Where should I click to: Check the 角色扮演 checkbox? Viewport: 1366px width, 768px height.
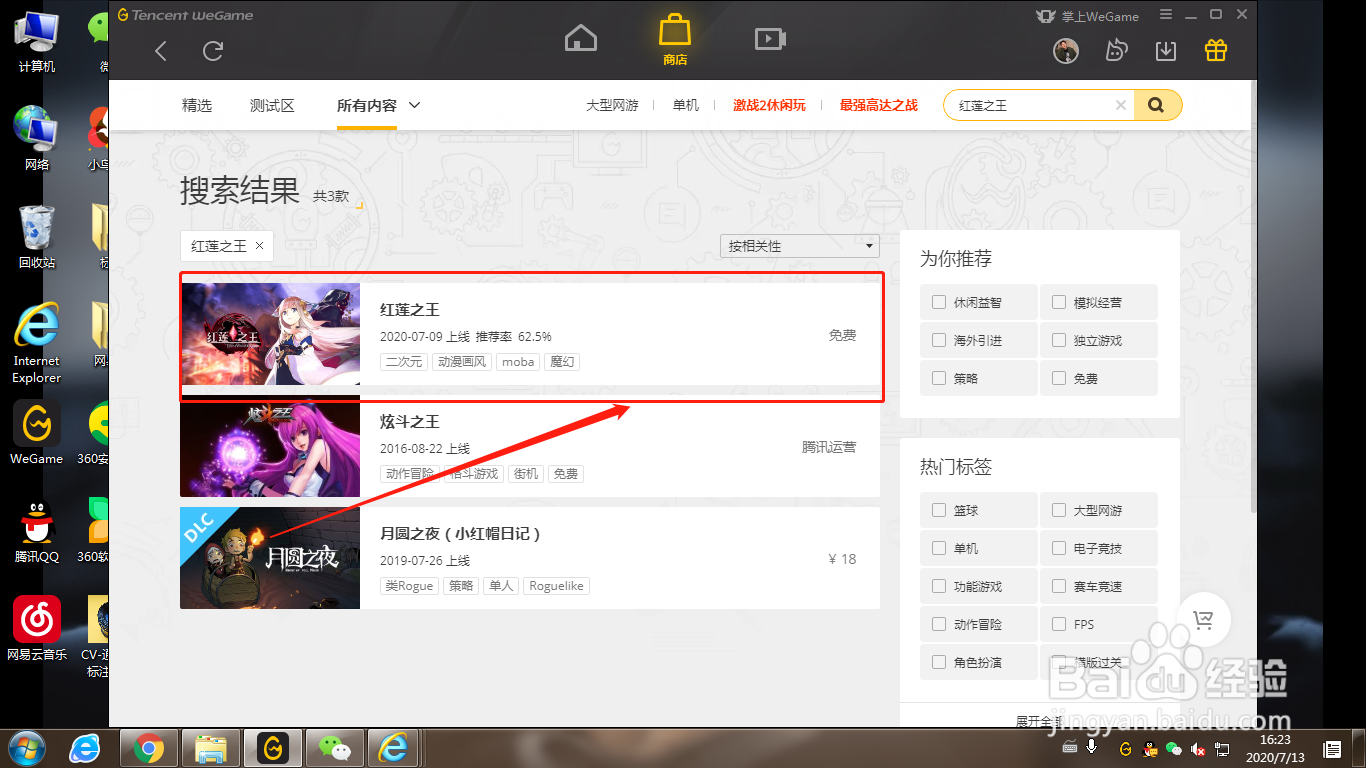[938, 662]
